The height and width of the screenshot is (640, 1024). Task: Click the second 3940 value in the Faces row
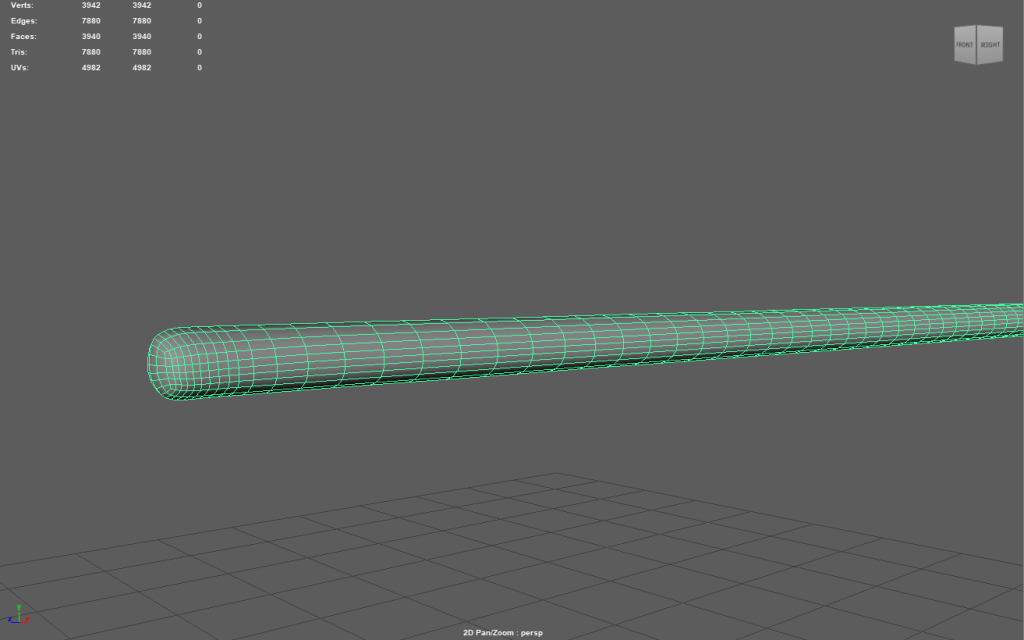pyautogui.click(x=141, y=36)
